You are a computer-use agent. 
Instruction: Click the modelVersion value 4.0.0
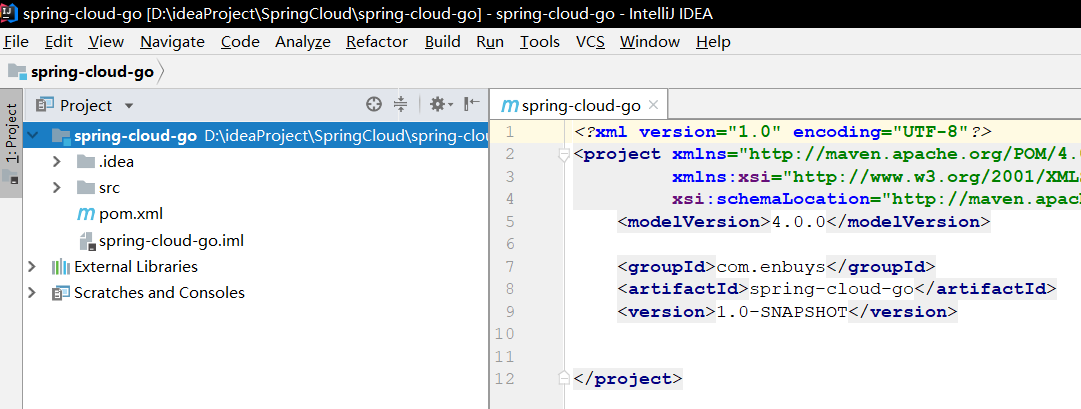[x=798, y=221]
